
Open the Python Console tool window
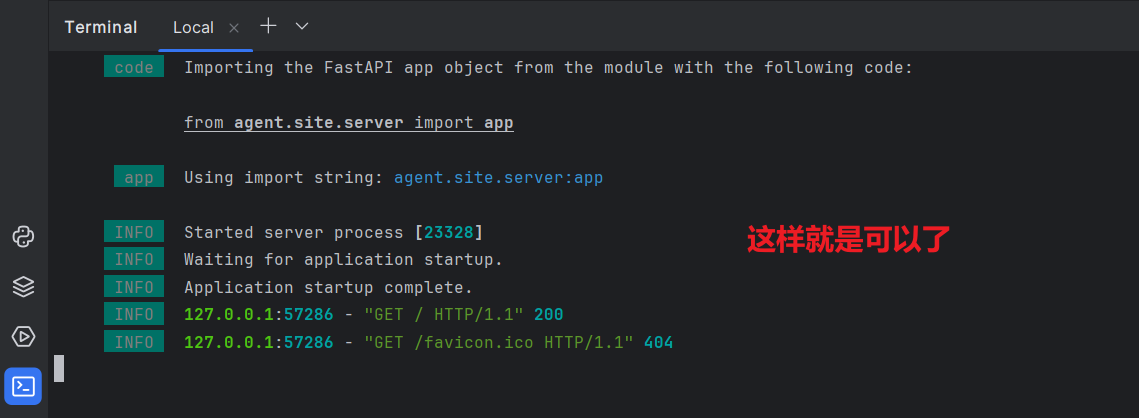(24, 237)
